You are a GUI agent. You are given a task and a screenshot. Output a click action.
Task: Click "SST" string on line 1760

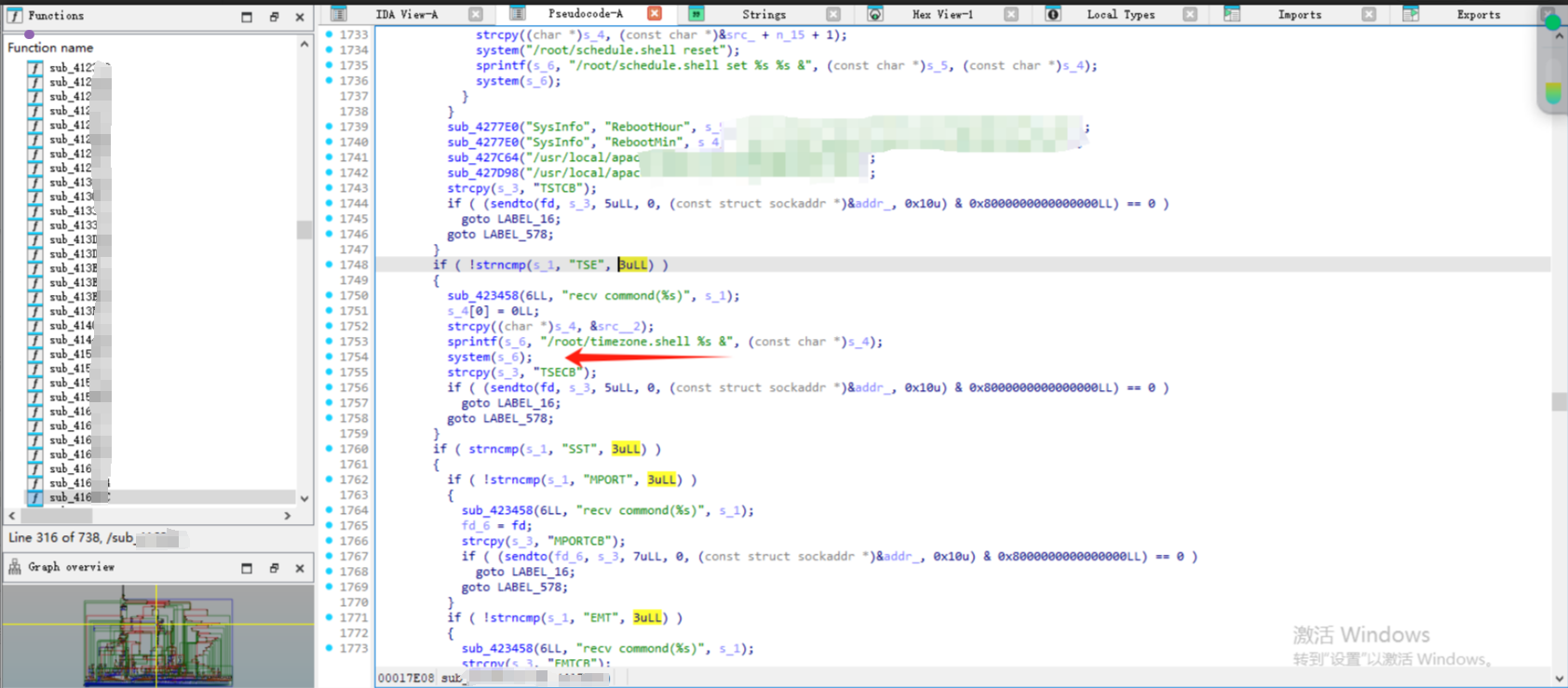pos(579,449)
